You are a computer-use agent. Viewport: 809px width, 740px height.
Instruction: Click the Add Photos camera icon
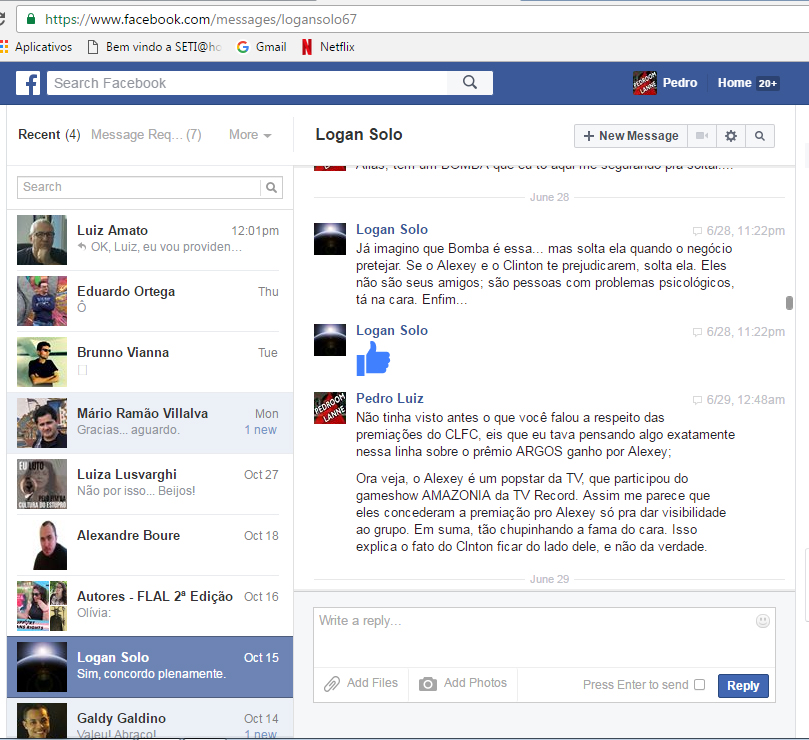[x=428, y=684]
